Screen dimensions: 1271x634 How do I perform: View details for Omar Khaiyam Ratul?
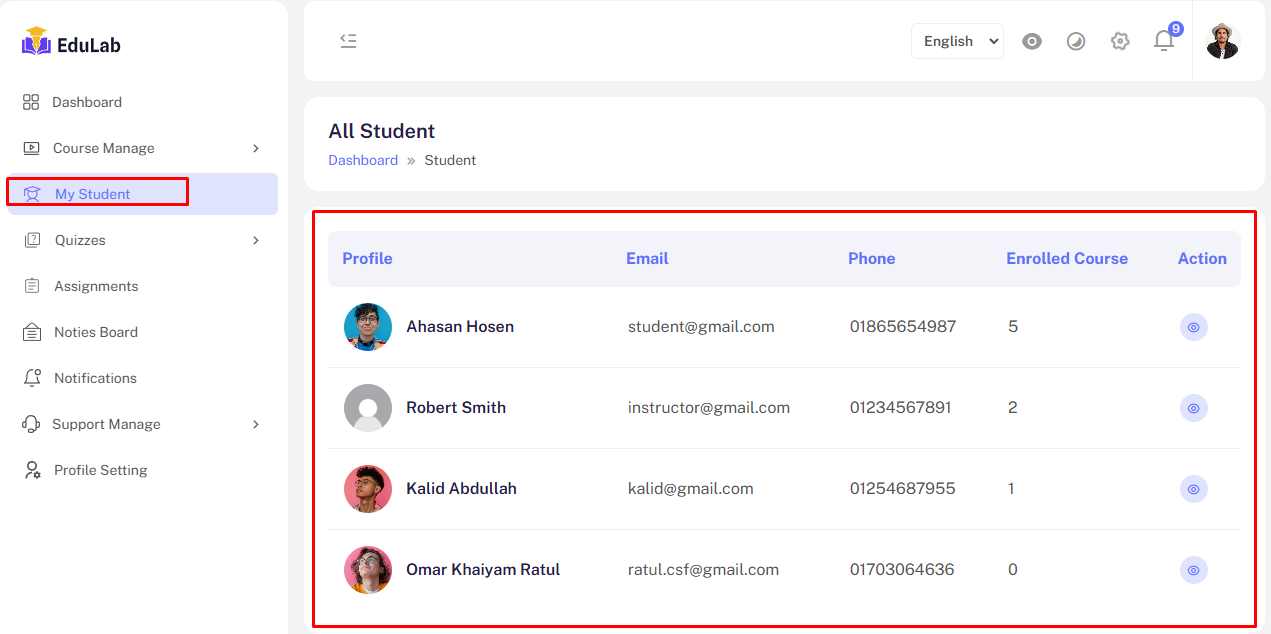coord(1193,570)
